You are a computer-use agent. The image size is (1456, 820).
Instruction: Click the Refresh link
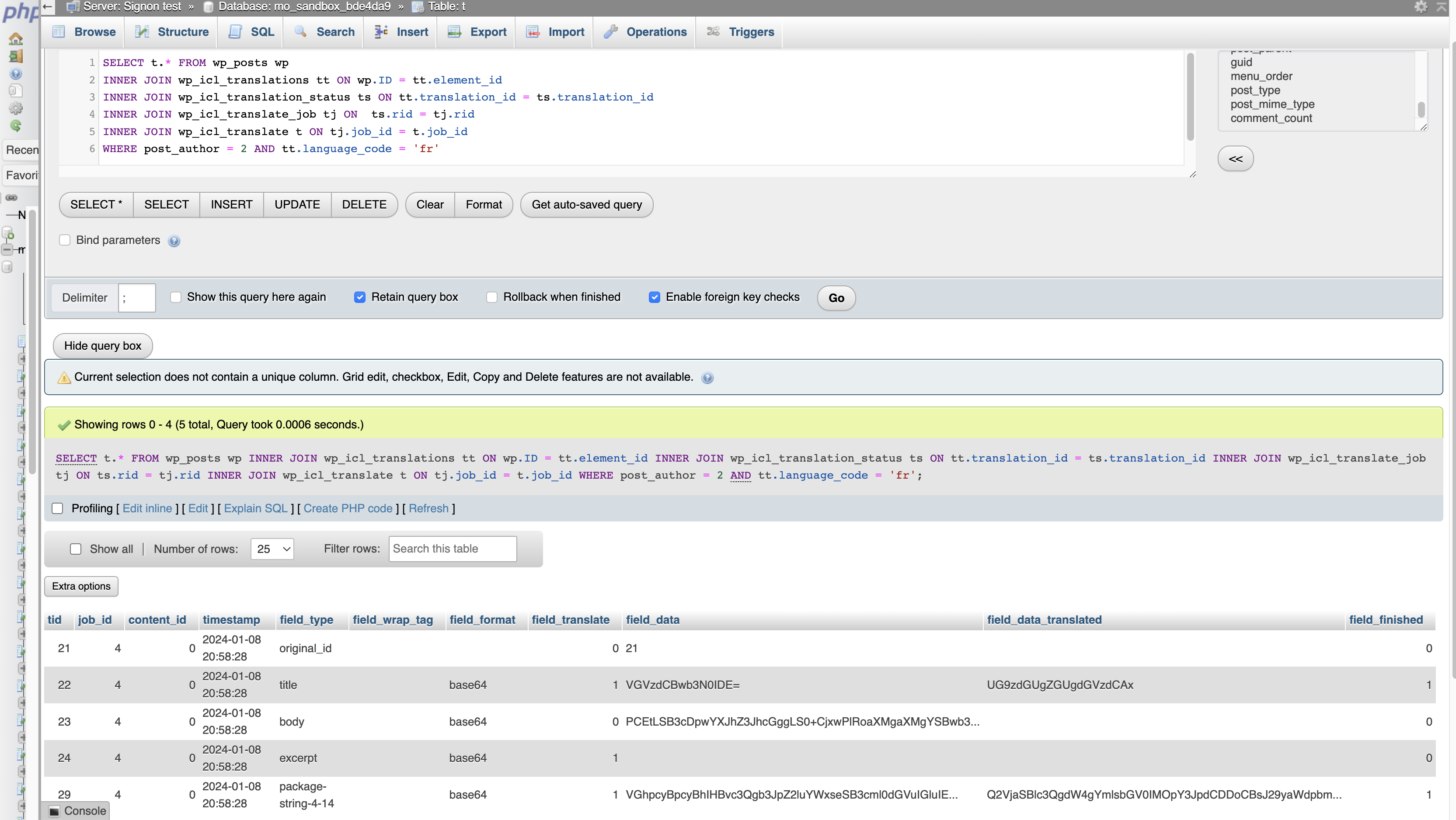[428, 509]
